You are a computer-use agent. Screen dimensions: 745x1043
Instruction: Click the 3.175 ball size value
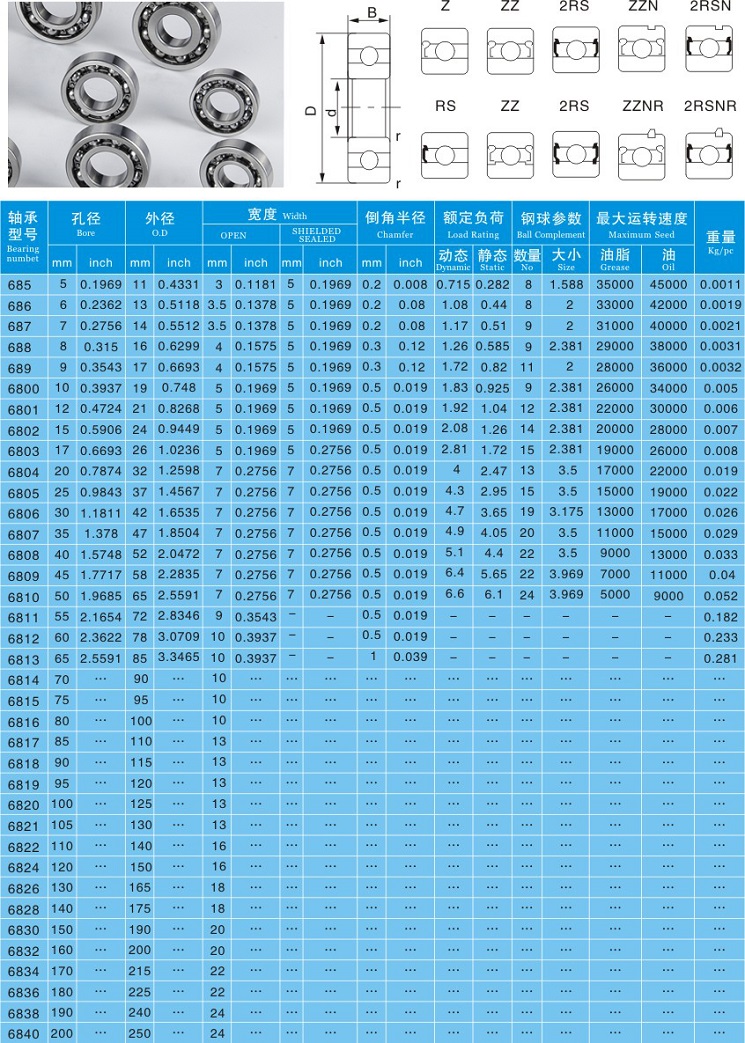pyautogui.click(x=566, y=512)
